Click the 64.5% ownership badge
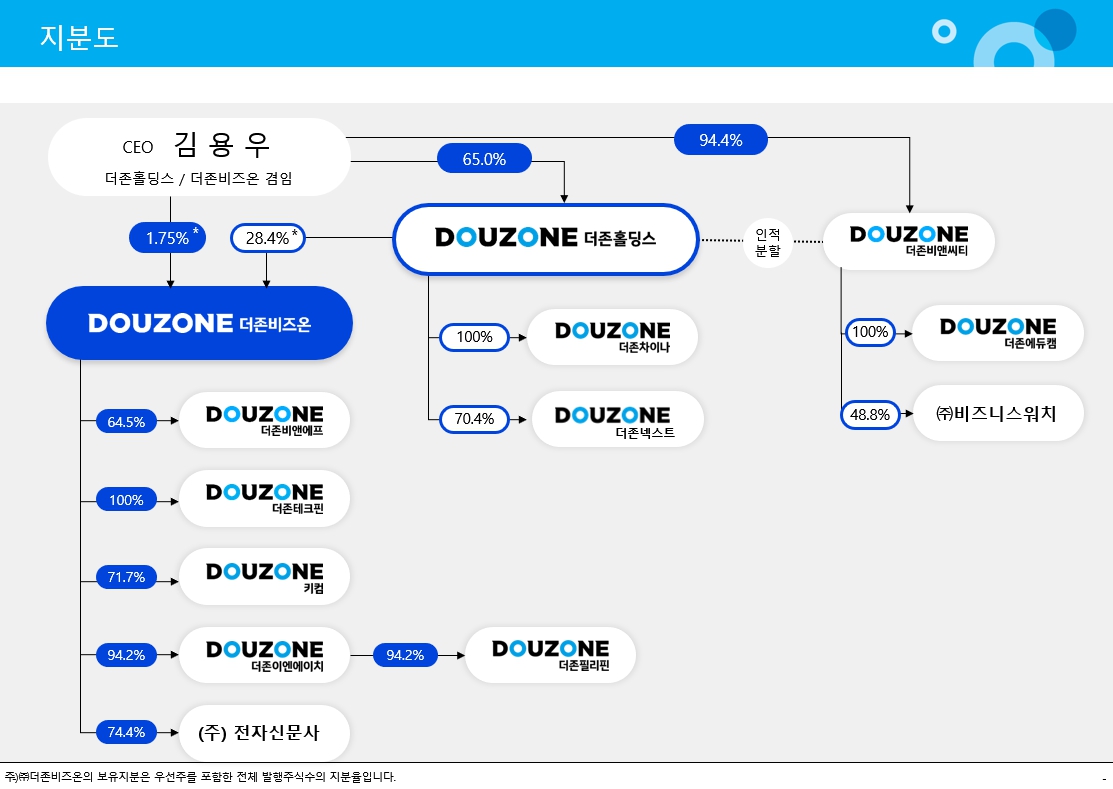 126,421
